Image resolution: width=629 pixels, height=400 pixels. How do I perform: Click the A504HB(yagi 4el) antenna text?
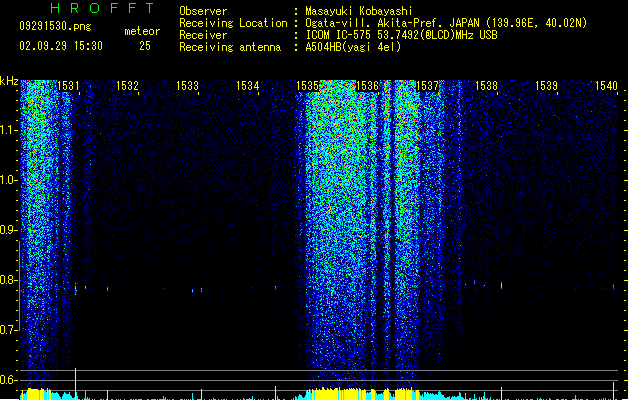coord(353,47)
